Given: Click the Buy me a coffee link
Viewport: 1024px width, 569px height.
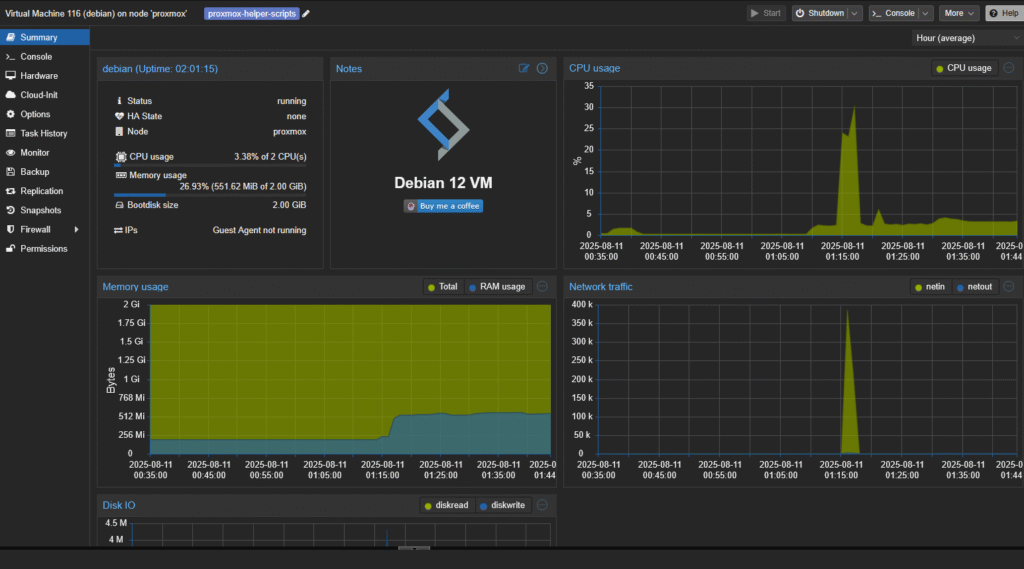Looking at the screenshot, I should point(443,206).
